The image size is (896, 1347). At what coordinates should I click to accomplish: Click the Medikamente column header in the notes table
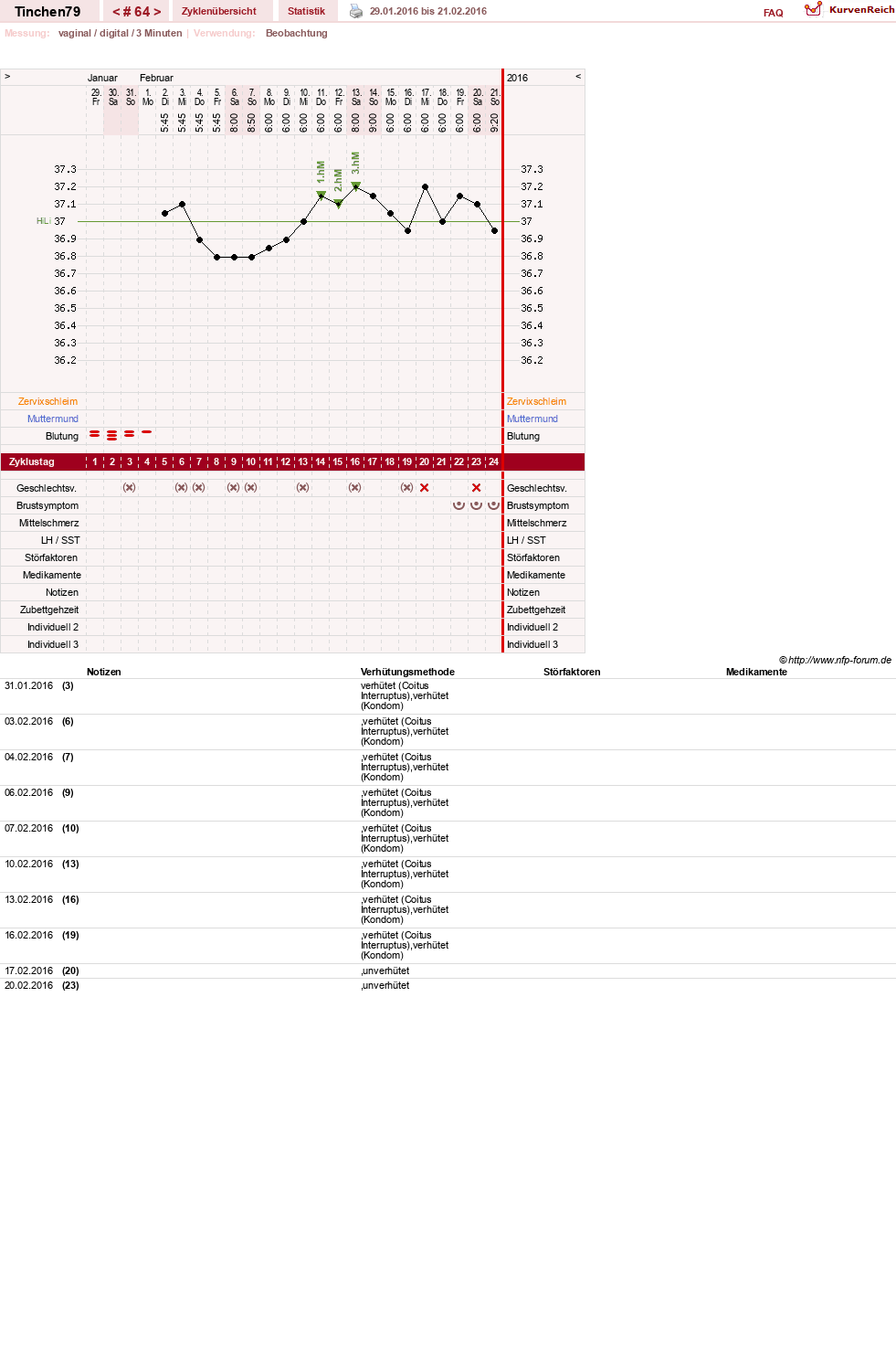click(x=756, y=672)
